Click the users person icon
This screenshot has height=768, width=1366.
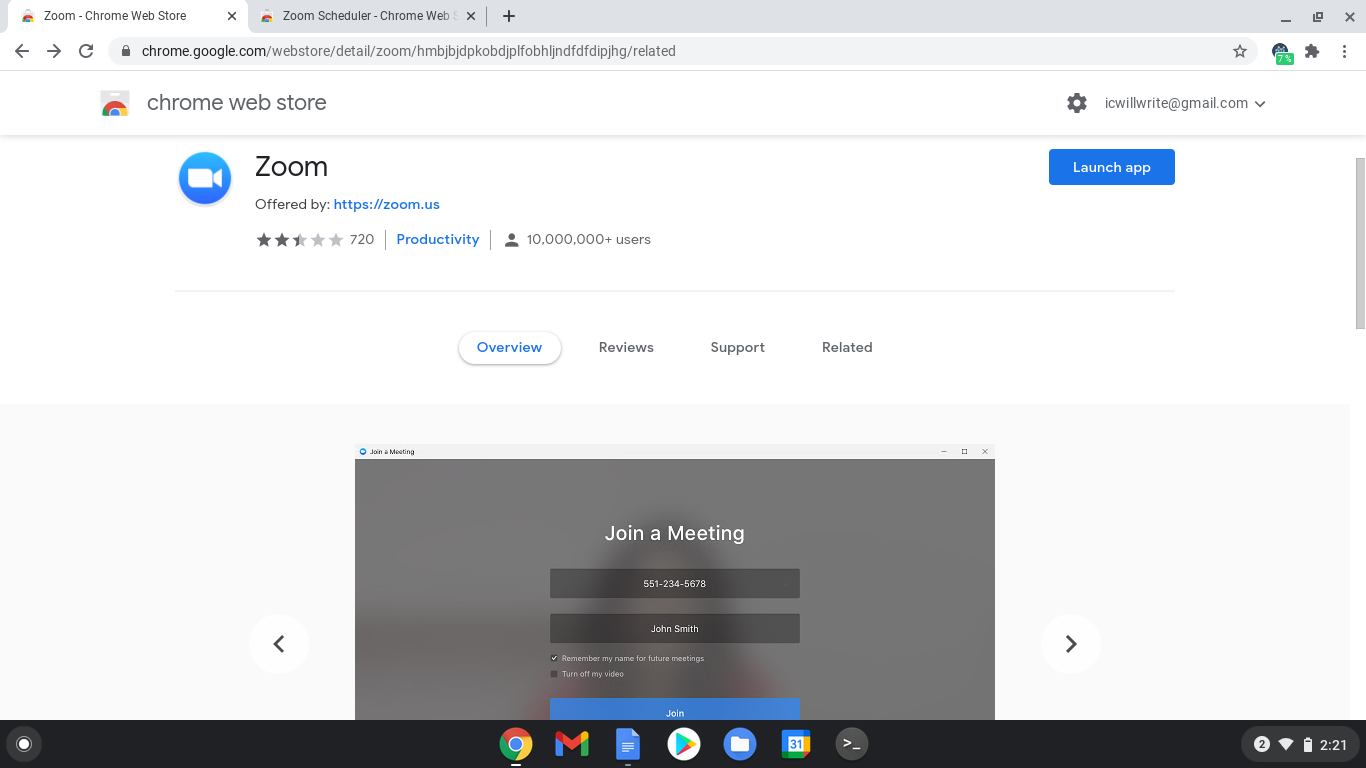pyautogui.click(x=512, y=240)
